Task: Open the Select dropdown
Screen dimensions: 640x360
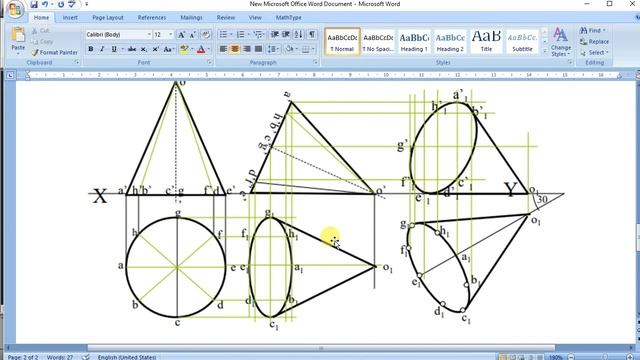Action: click(x=594, y=53)
